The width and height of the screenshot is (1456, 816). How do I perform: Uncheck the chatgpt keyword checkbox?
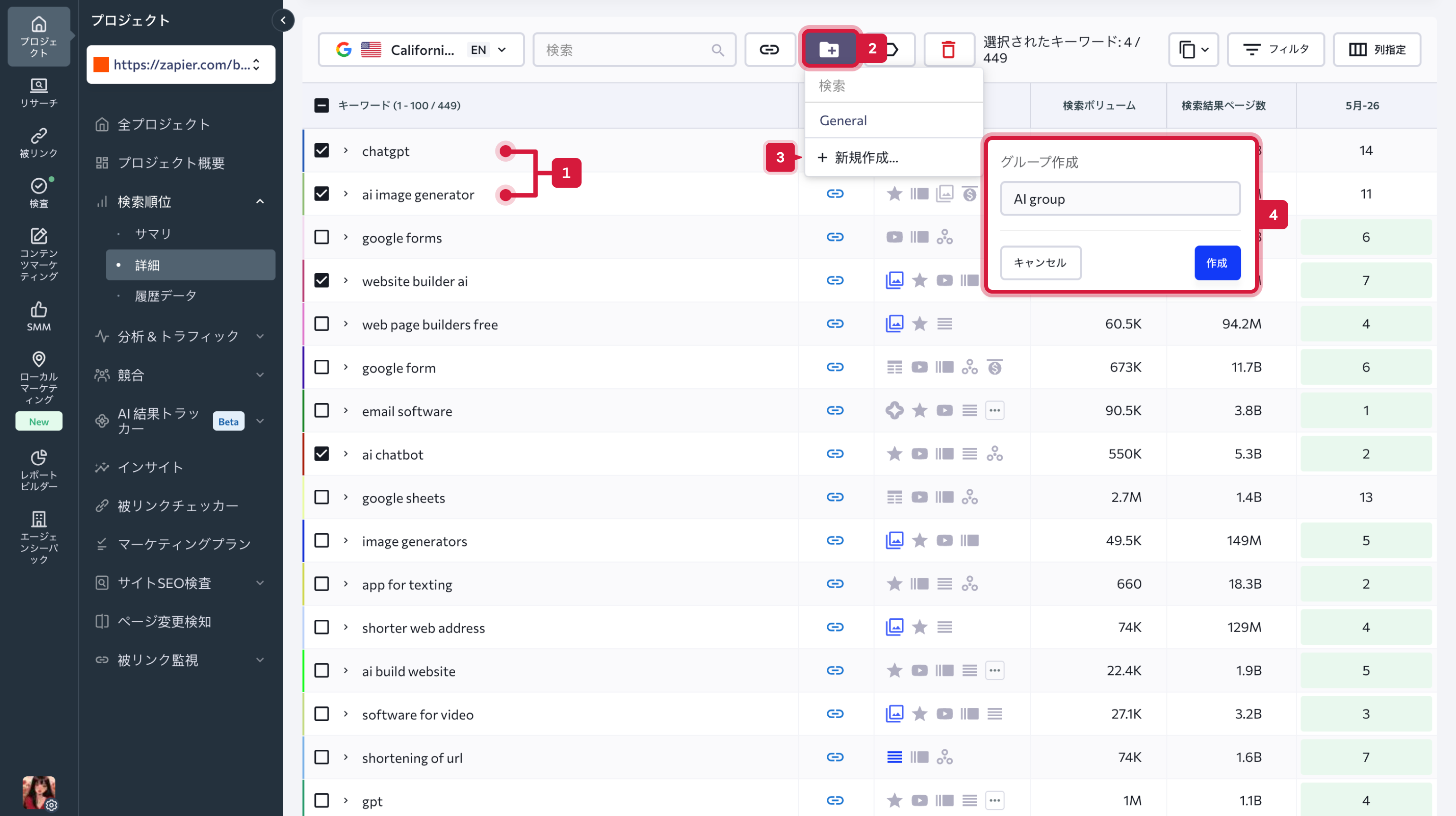pyautogui.click(x=321, y=150)
